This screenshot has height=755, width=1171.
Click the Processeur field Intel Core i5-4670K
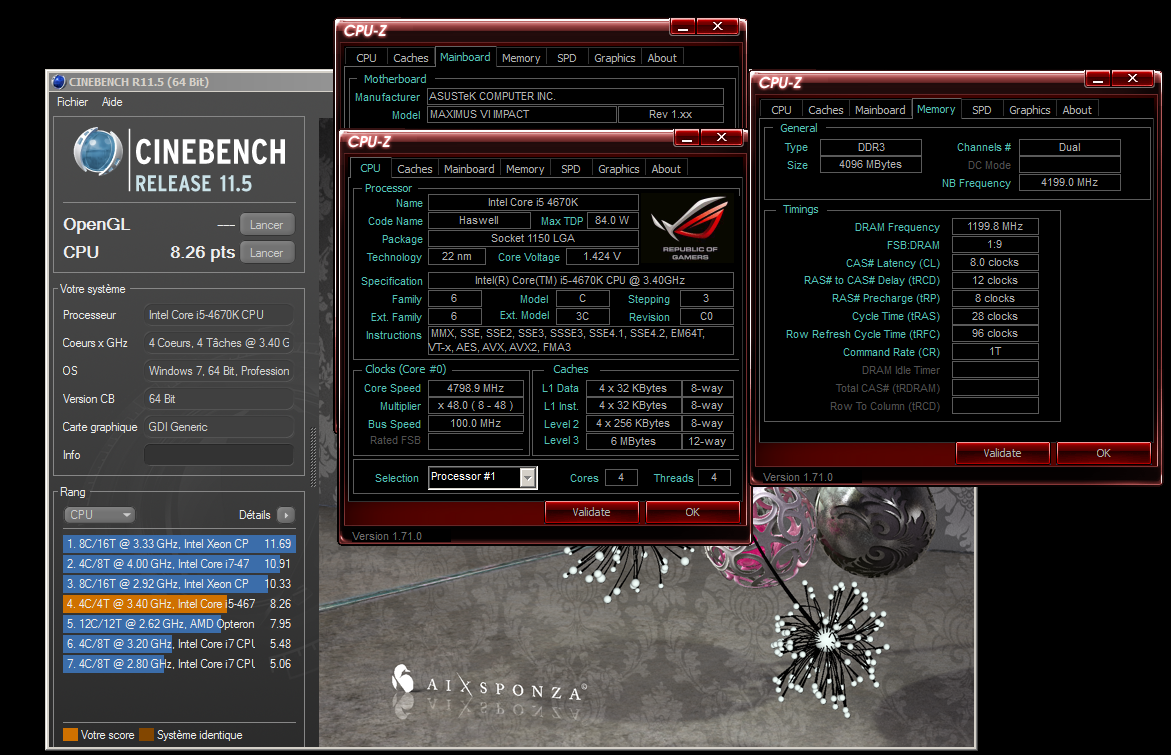[x=218, y=315]
